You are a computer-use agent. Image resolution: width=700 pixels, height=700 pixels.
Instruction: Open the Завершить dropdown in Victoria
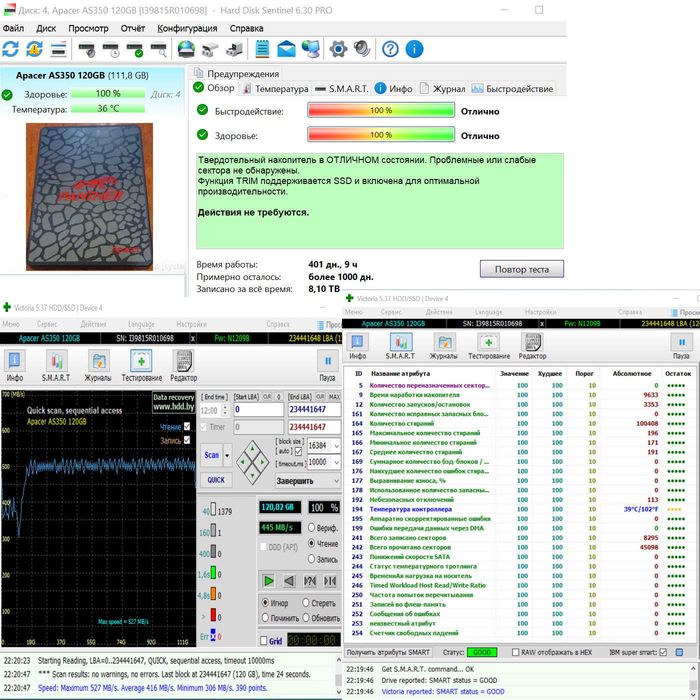point(308,481)
